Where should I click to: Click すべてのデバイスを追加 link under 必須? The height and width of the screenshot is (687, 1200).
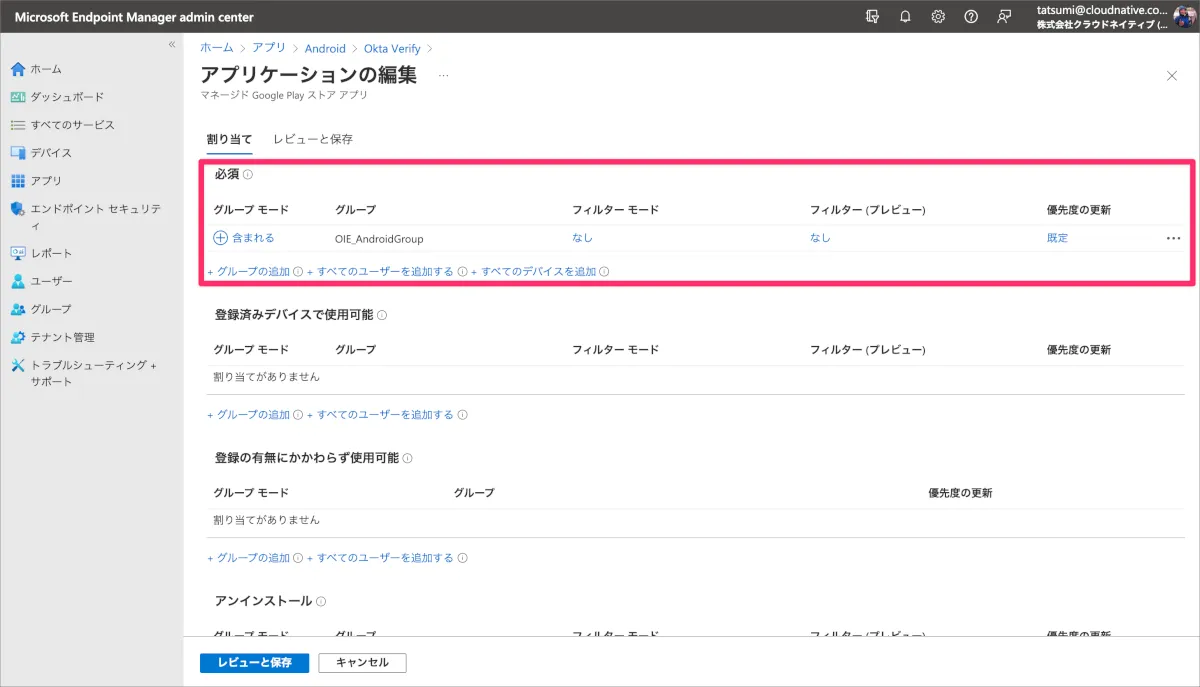tap(538, 271)
